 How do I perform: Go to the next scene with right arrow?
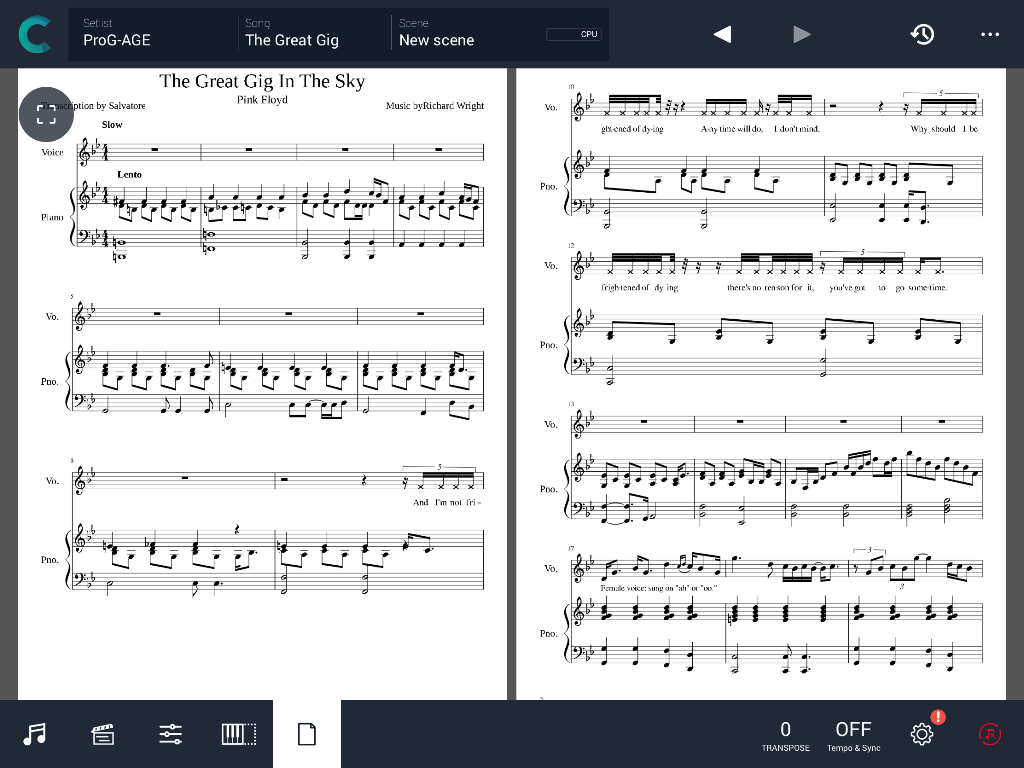pos(802,34)
